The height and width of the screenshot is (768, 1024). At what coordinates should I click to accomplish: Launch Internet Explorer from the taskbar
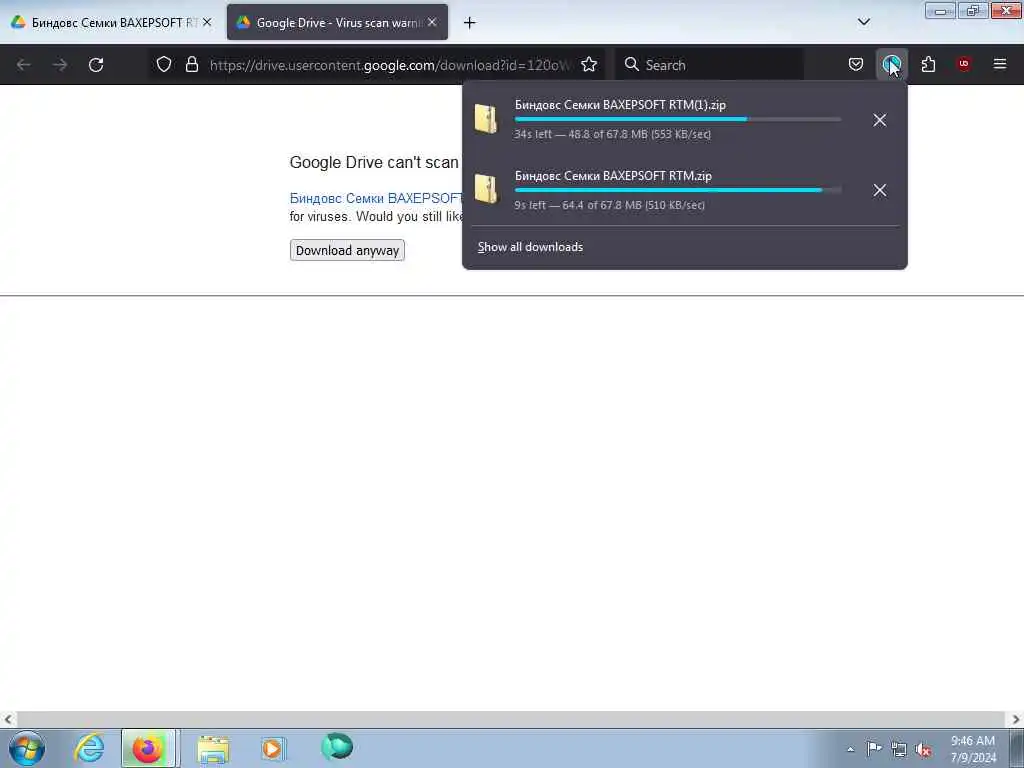(x=89, y=748)
